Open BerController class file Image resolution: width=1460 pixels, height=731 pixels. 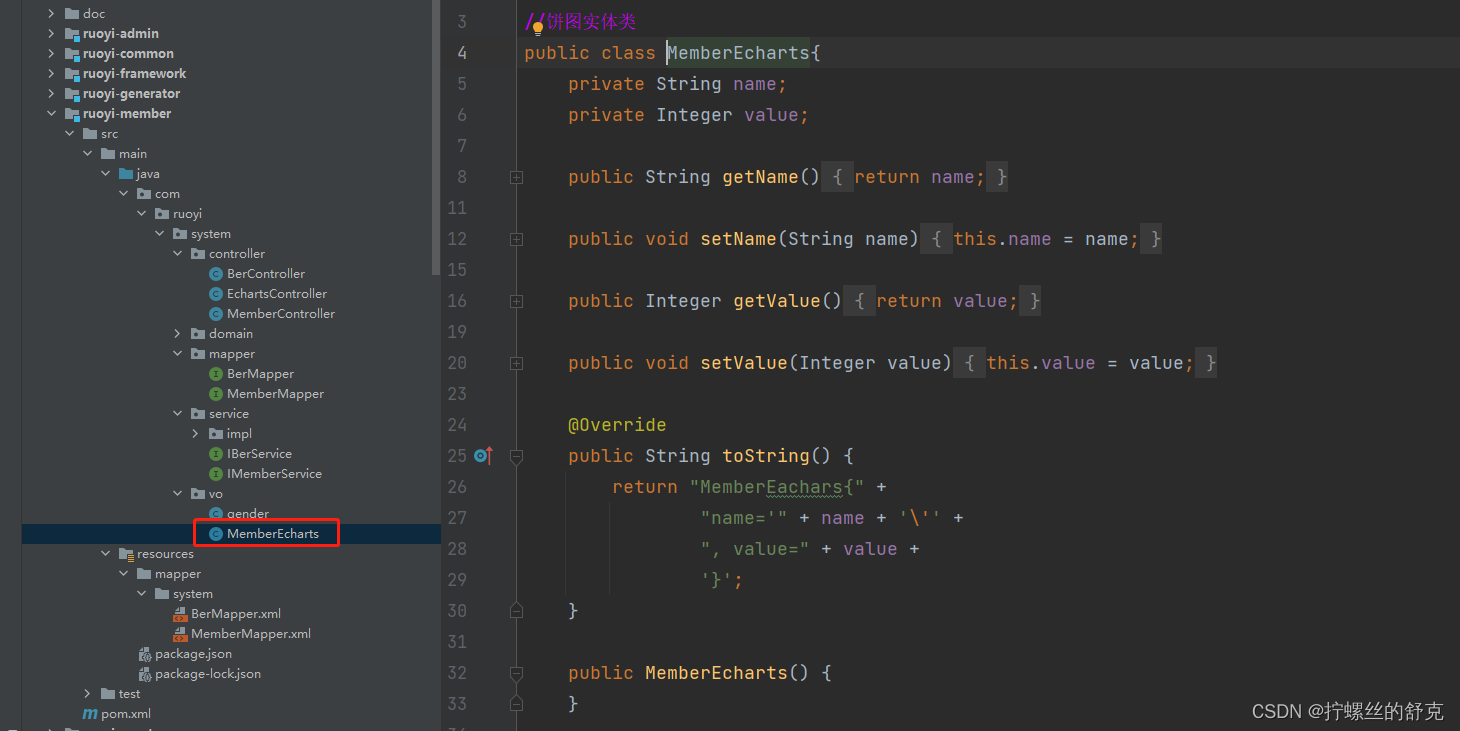pos(266,274)
